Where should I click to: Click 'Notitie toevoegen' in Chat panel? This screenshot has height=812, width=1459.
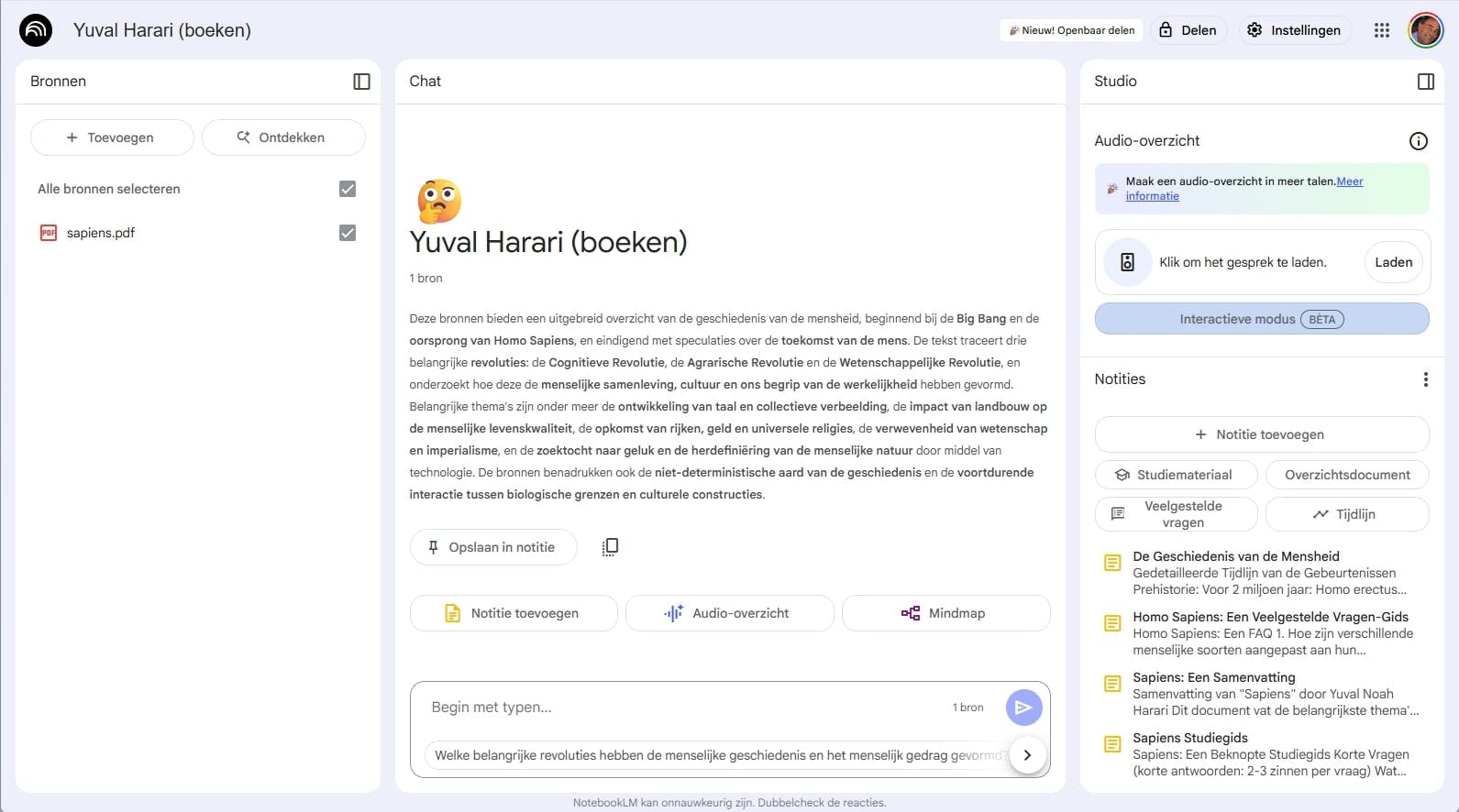[x=514, y=613]
